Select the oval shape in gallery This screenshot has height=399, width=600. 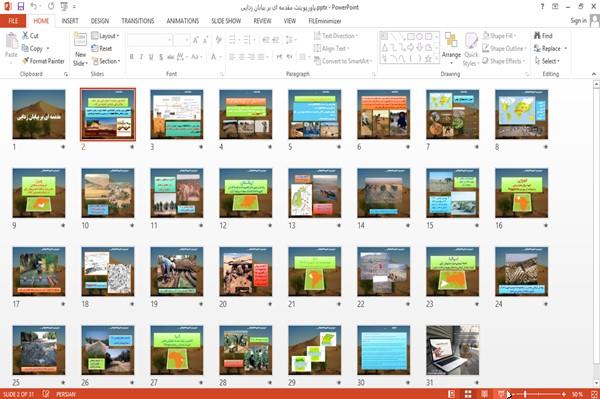tap(419, 37)
